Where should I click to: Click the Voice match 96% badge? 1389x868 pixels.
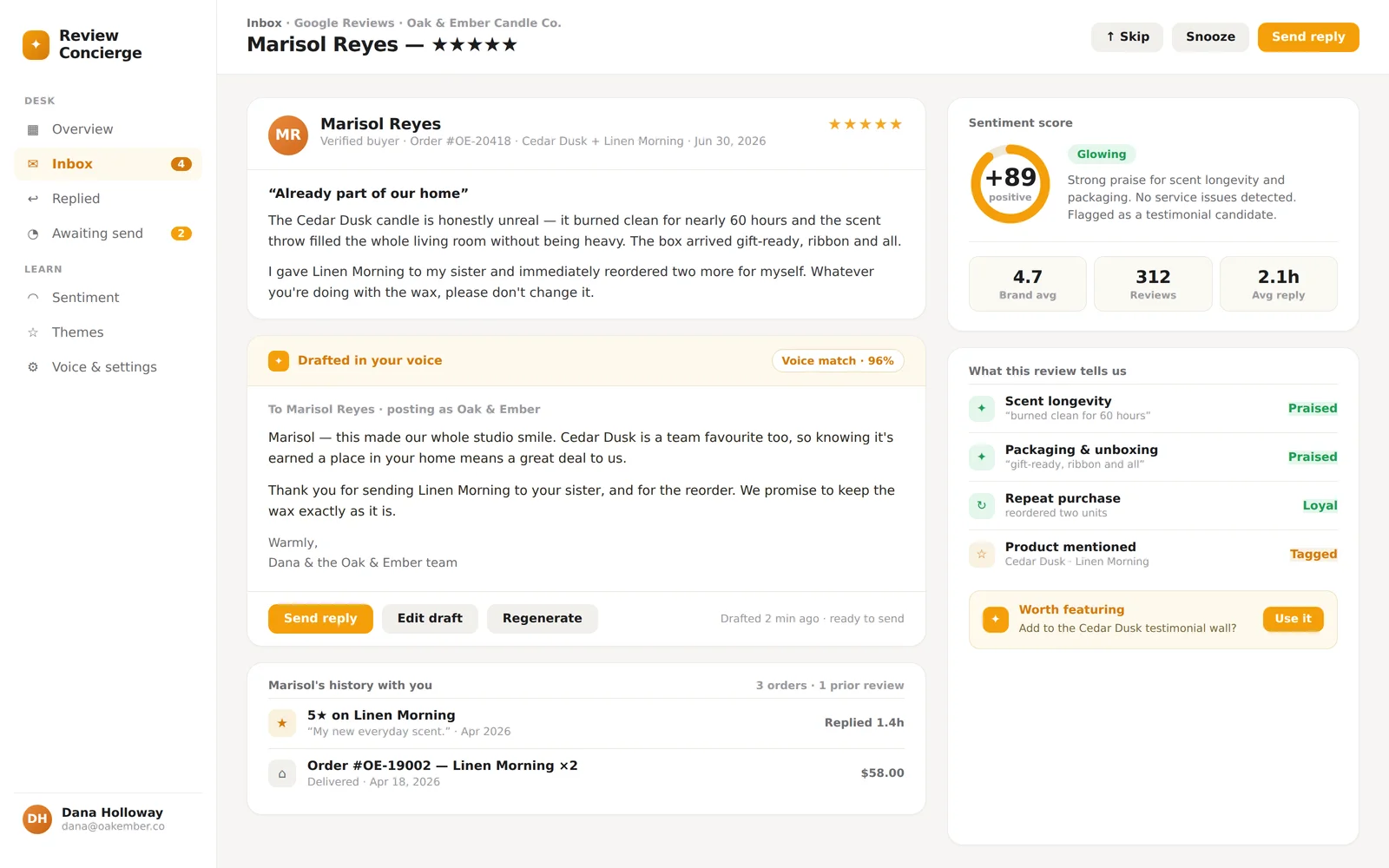click(838, 361)
